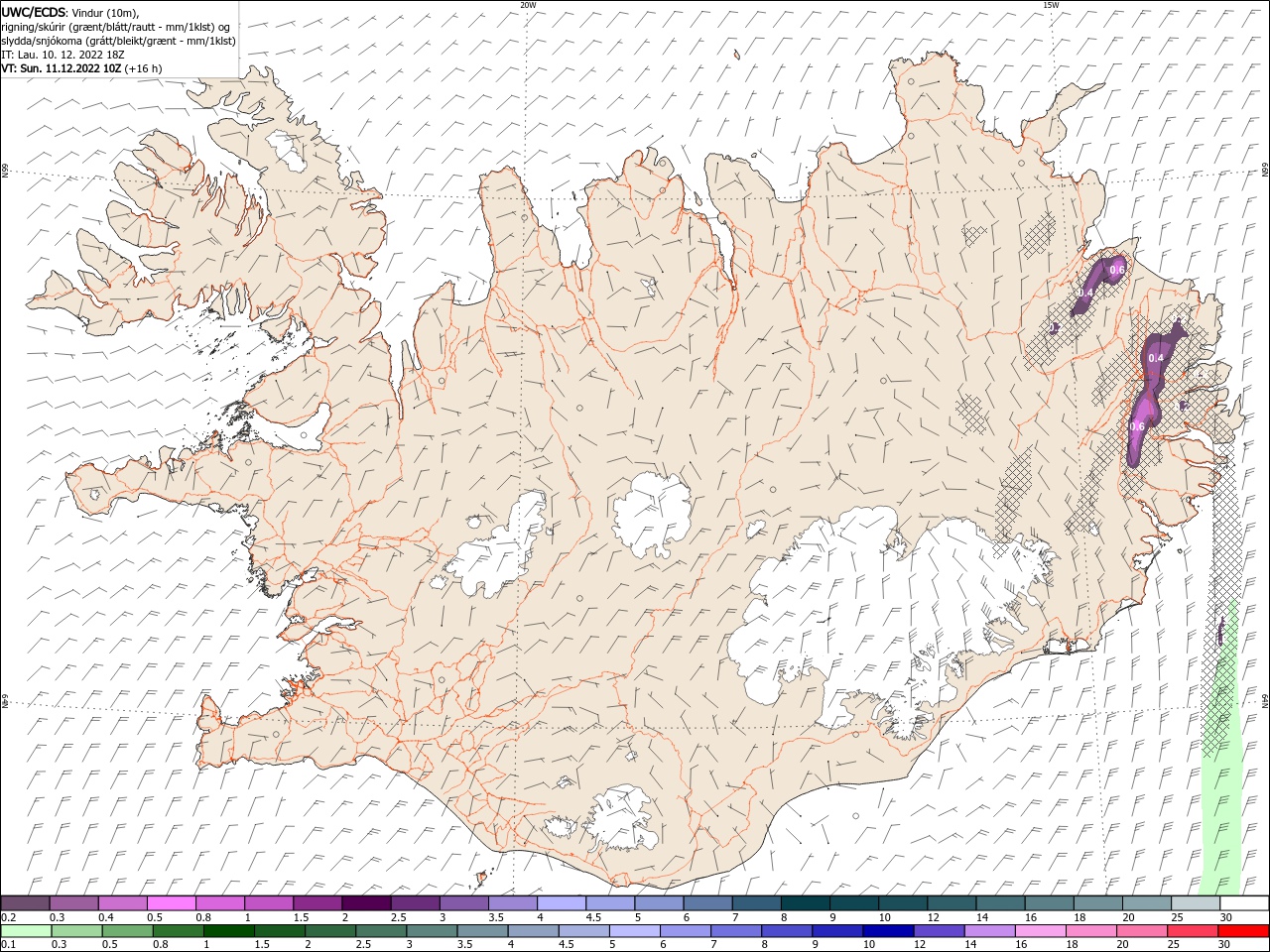Click the 0.4 value in the northern purple band
Screen dimensions: 1270x952
point(1085,293)
